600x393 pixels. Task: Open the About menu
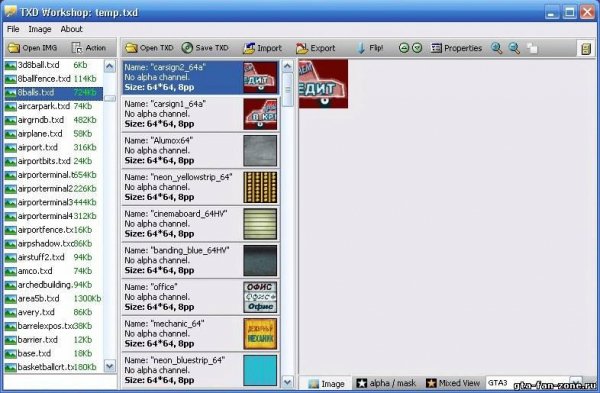(72, 29)
